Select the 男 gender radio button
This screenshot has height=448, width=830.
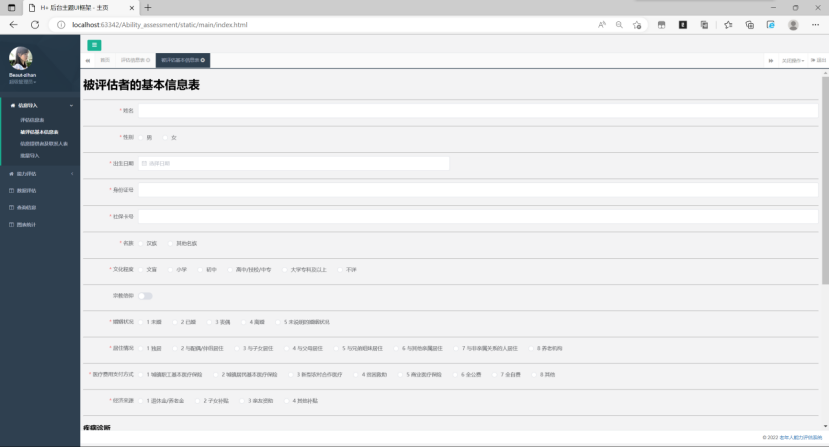tap(141, 138)
